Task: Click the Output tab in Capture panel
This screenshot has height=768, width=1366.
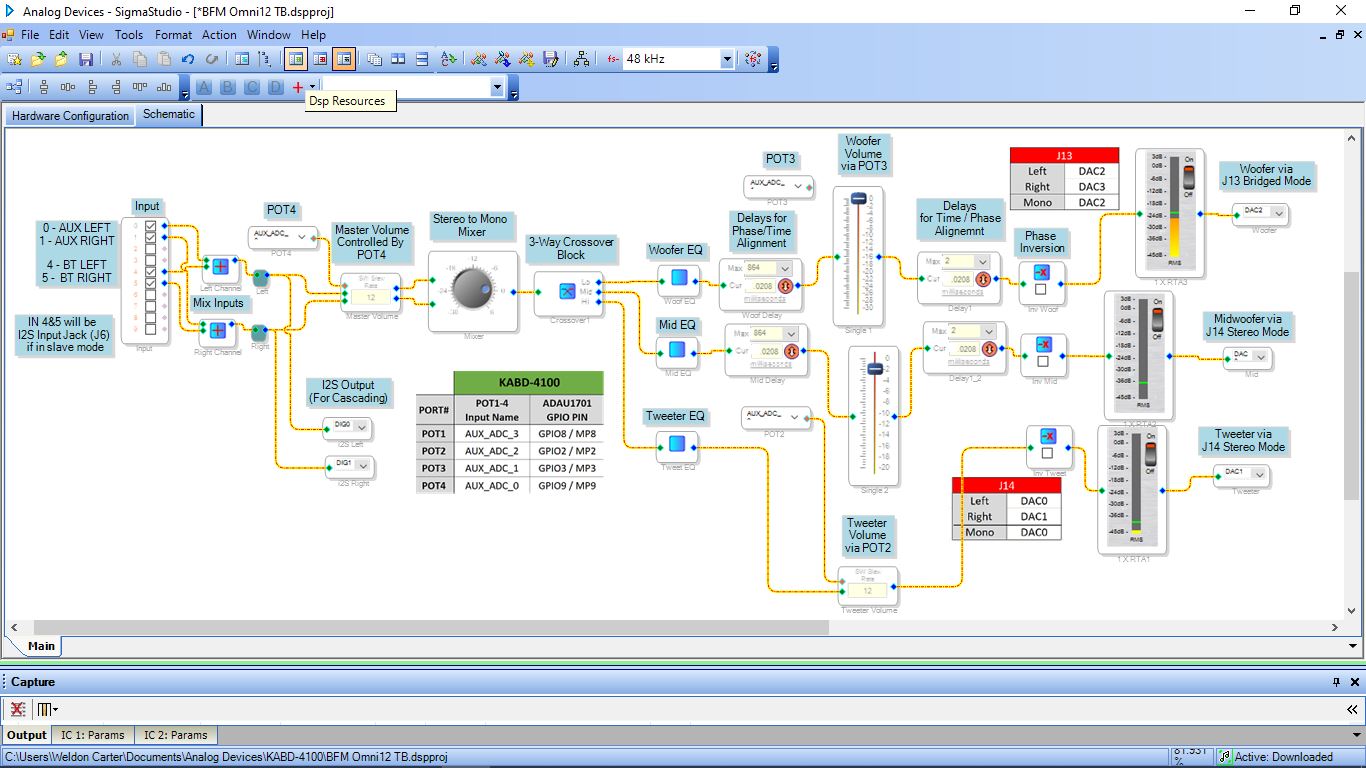Action: click(27, 735)
